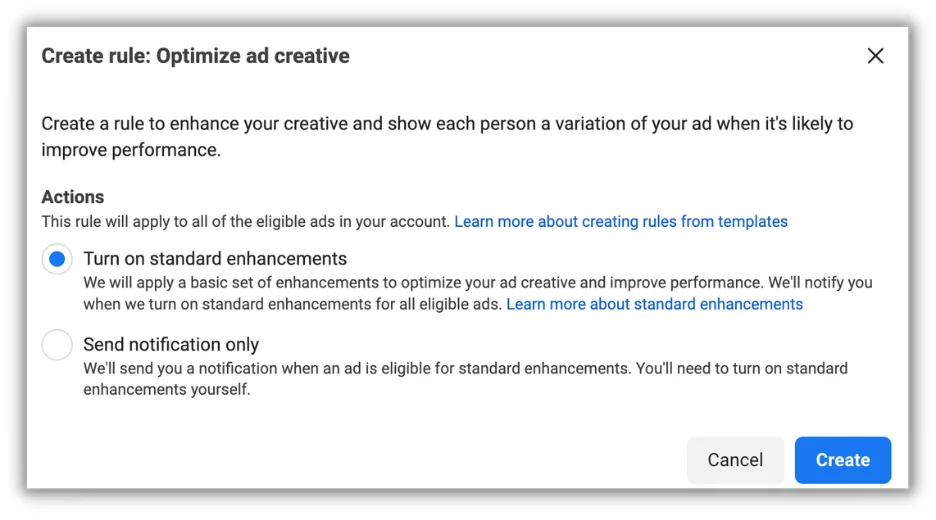The height and width of the screenshot is (520, 936).
Task: Click the "Turn on standard enhancements" option label
Action: pyautogui.click(x=215, y=259)
